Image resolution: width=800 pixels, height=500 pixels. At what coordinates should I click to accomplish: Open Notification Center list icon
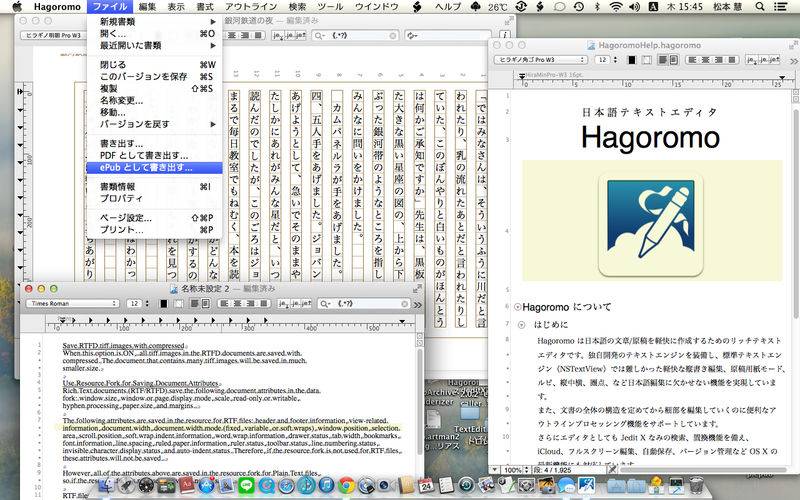pyautogui.click(x=780, y=7)
